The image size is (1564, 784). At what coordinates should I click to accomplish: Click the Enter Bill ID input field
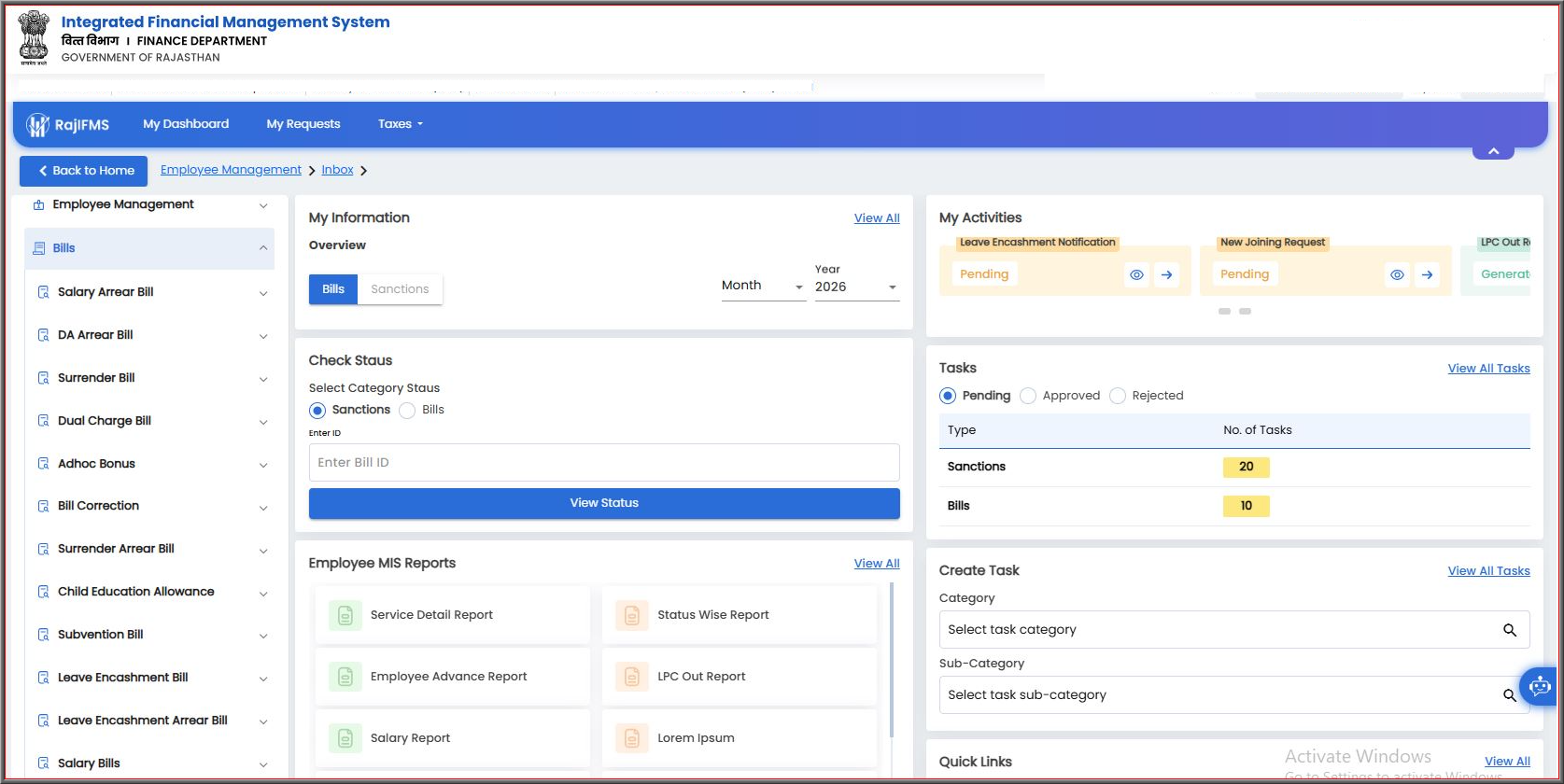point(604,463)
